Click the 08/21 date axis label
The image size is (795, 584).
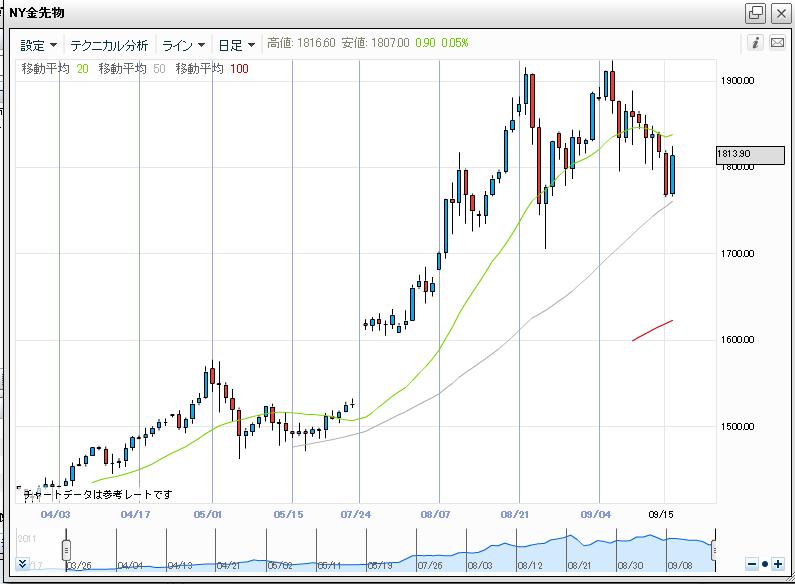pyautogui.click(x=515, y=515)
